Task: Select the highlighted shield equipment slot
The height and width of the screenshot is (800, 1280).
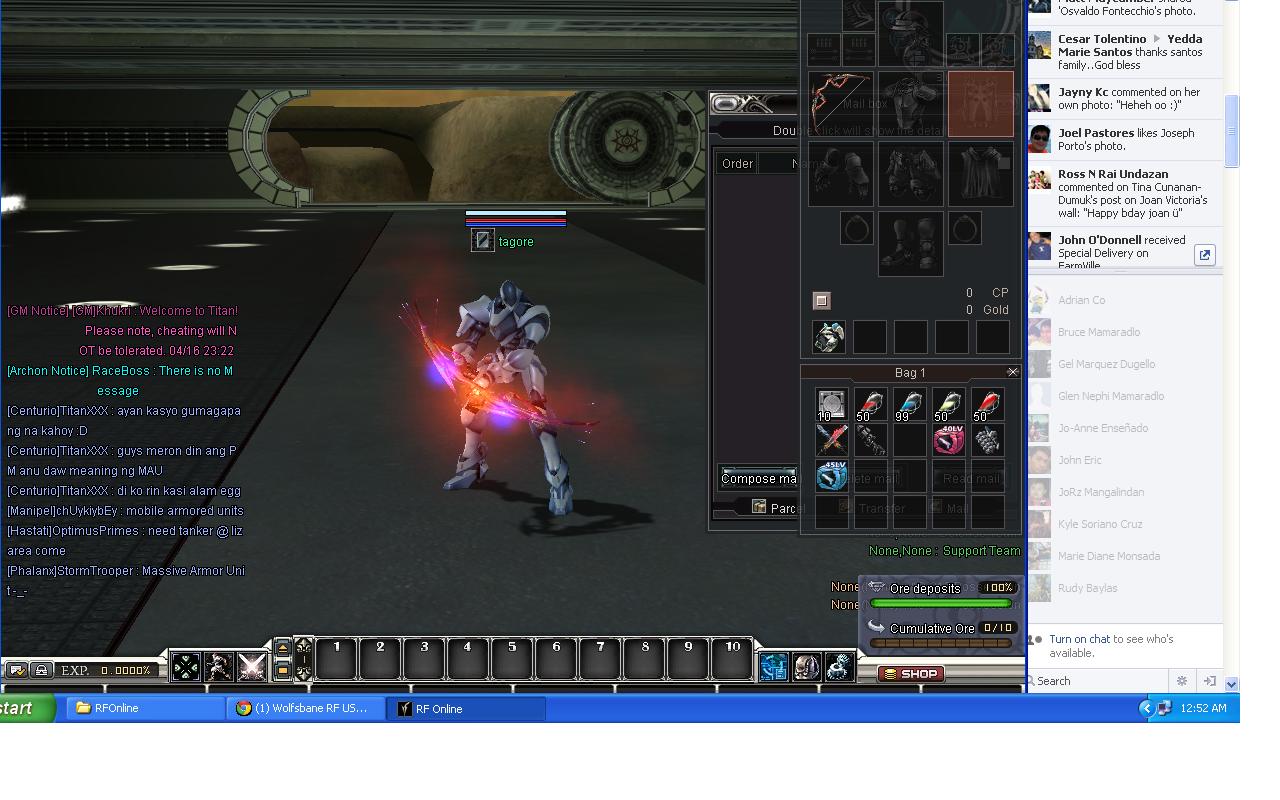Action: pos(980,103)
